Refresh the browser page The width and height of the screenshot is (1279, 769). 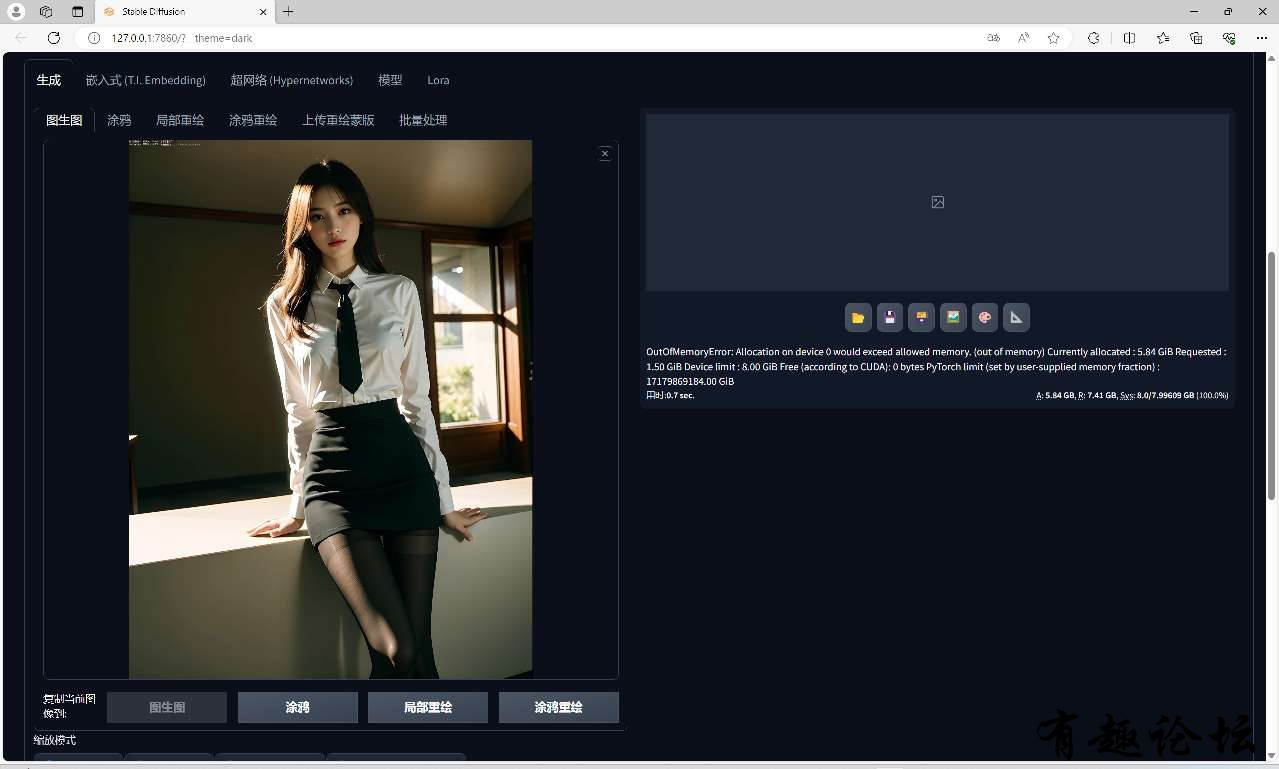[x=54, y=38]
